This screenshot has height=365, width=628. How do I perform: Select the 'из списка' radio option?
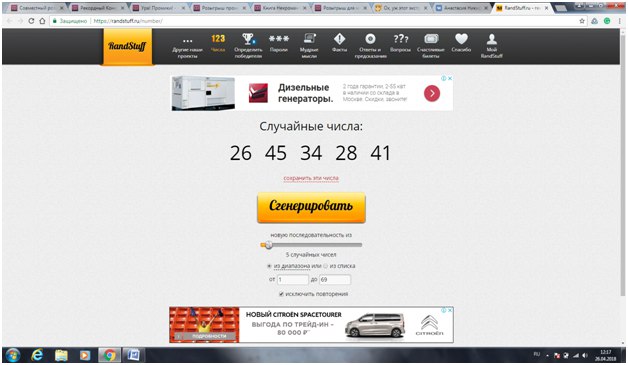pos(326,266)
